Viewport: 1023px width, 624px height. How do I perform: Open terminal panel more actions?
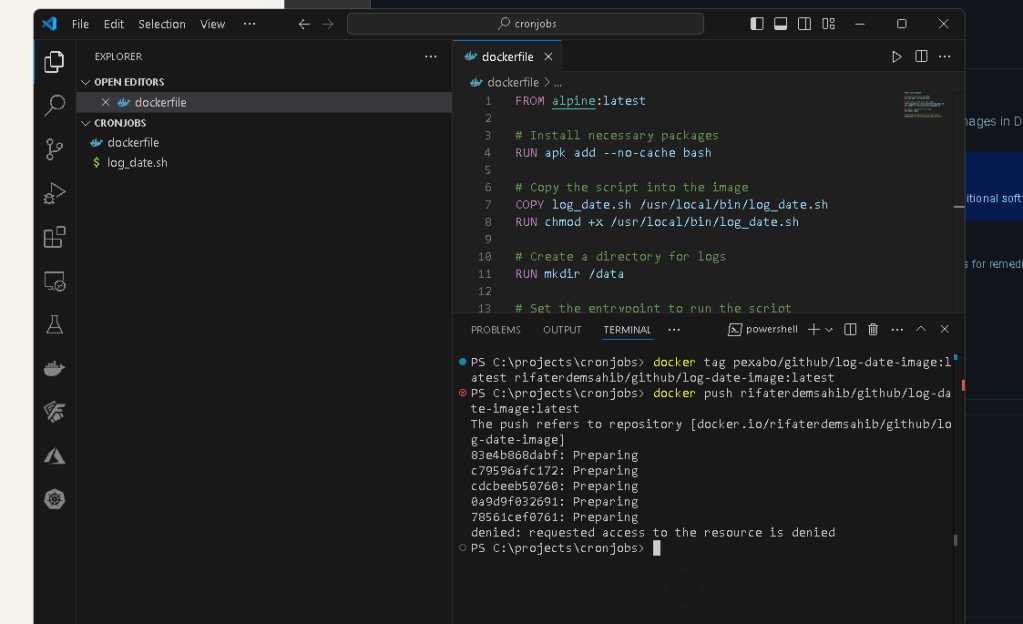click(x=897, y=330)
